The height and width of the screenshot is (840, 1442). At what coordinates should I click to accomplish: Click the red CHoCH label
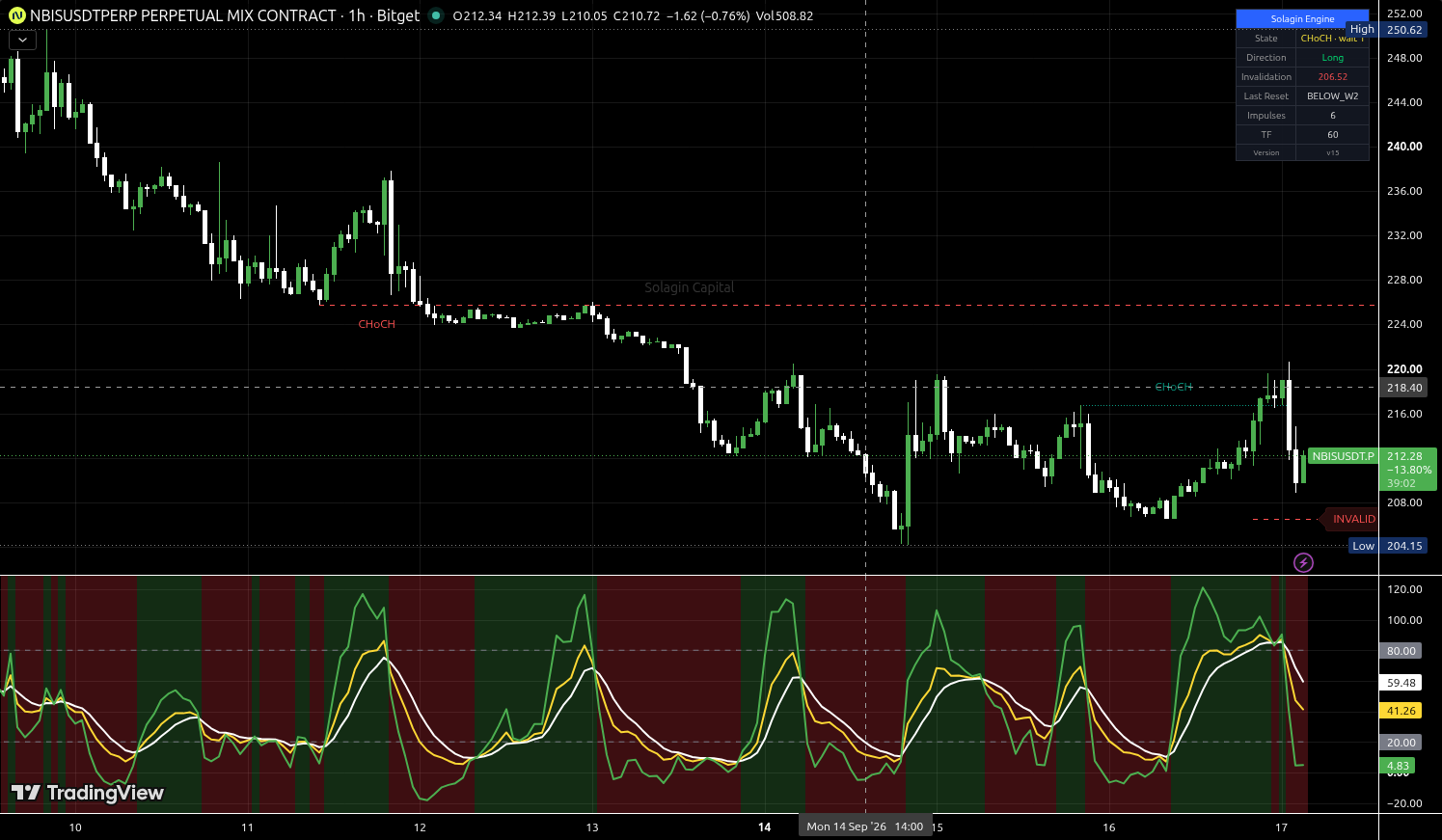point(376,324)
